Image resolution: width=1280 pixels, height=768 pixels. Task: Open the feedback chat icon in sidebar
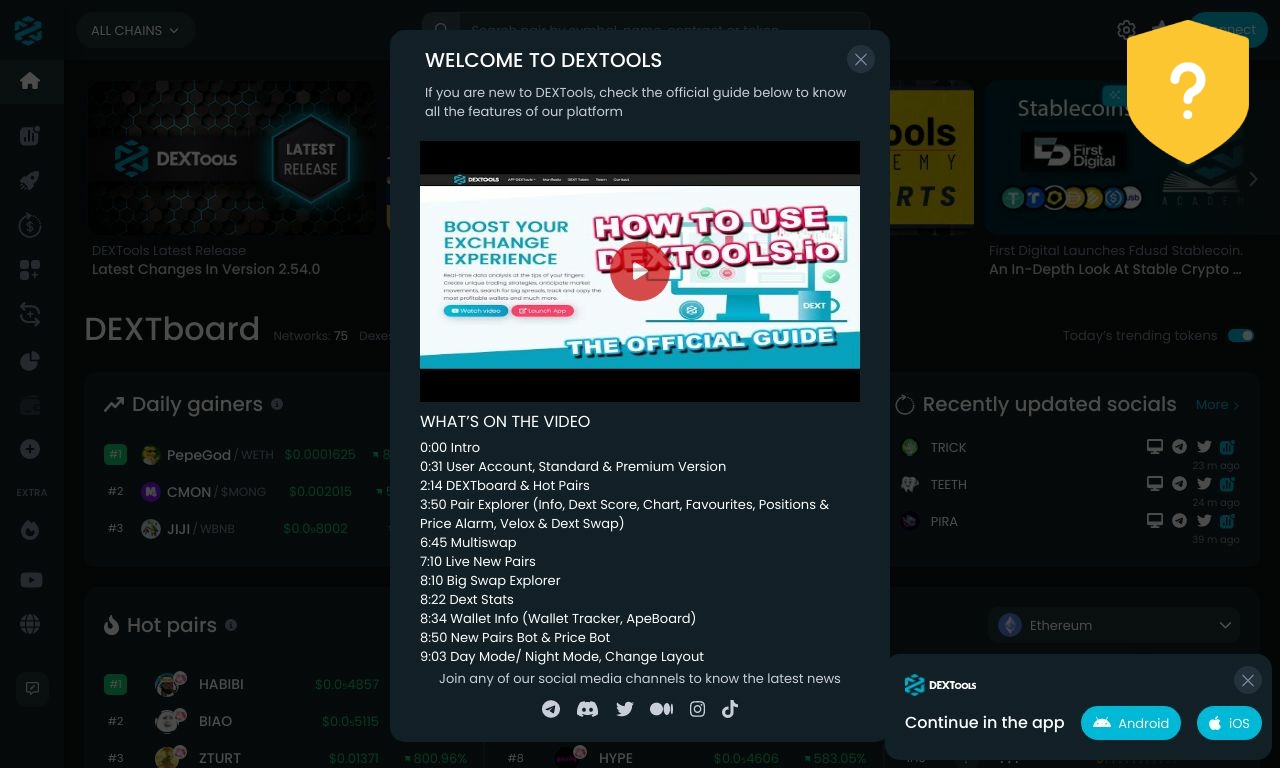click(32, 688)
